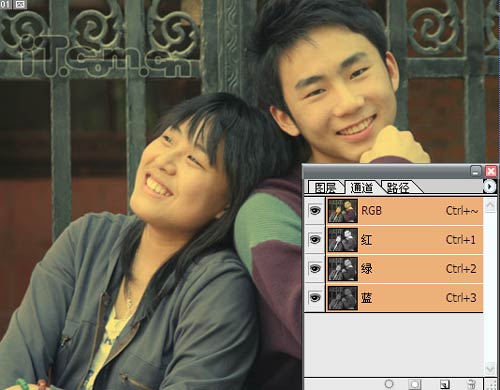500x390 pixels.
Task: Select the RGB composite channel thumbnail
Action: coord(343,211)
